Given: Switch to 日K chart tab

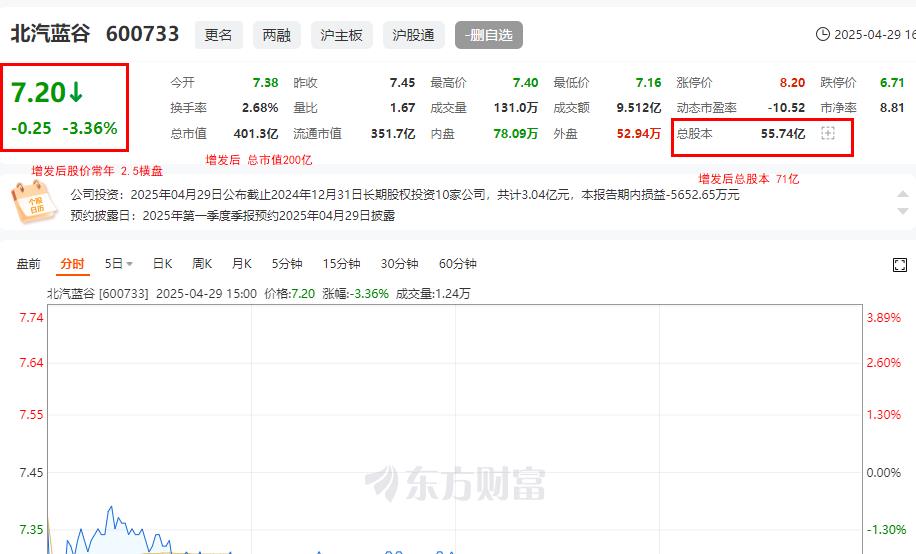Looking at the screenshot, I should tap(162, 264).
